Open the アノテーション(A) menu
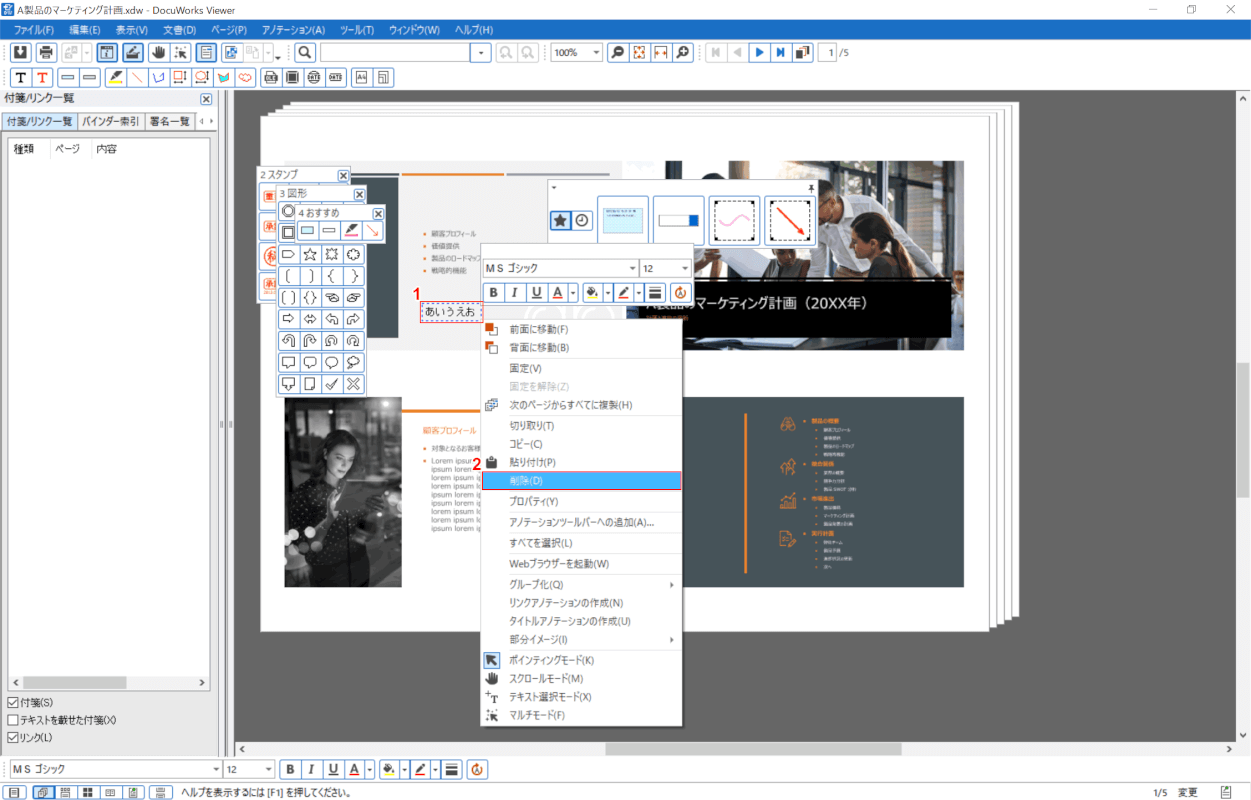The height and width of the screenshot is (800, 1251). (293, 30)
